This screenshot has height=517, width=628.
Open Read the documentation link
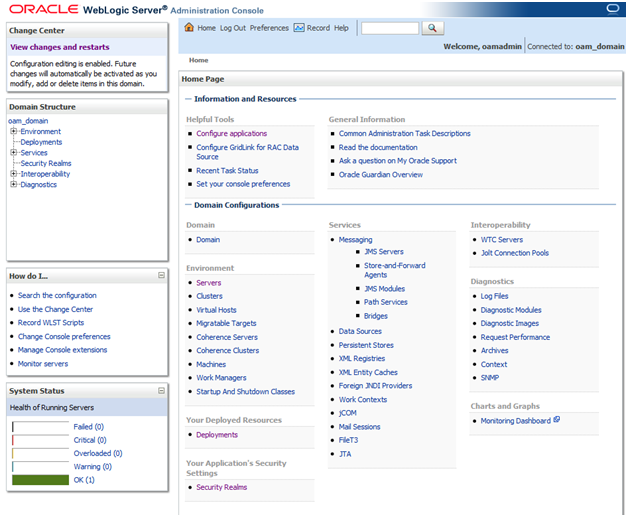tap(378, 147)
